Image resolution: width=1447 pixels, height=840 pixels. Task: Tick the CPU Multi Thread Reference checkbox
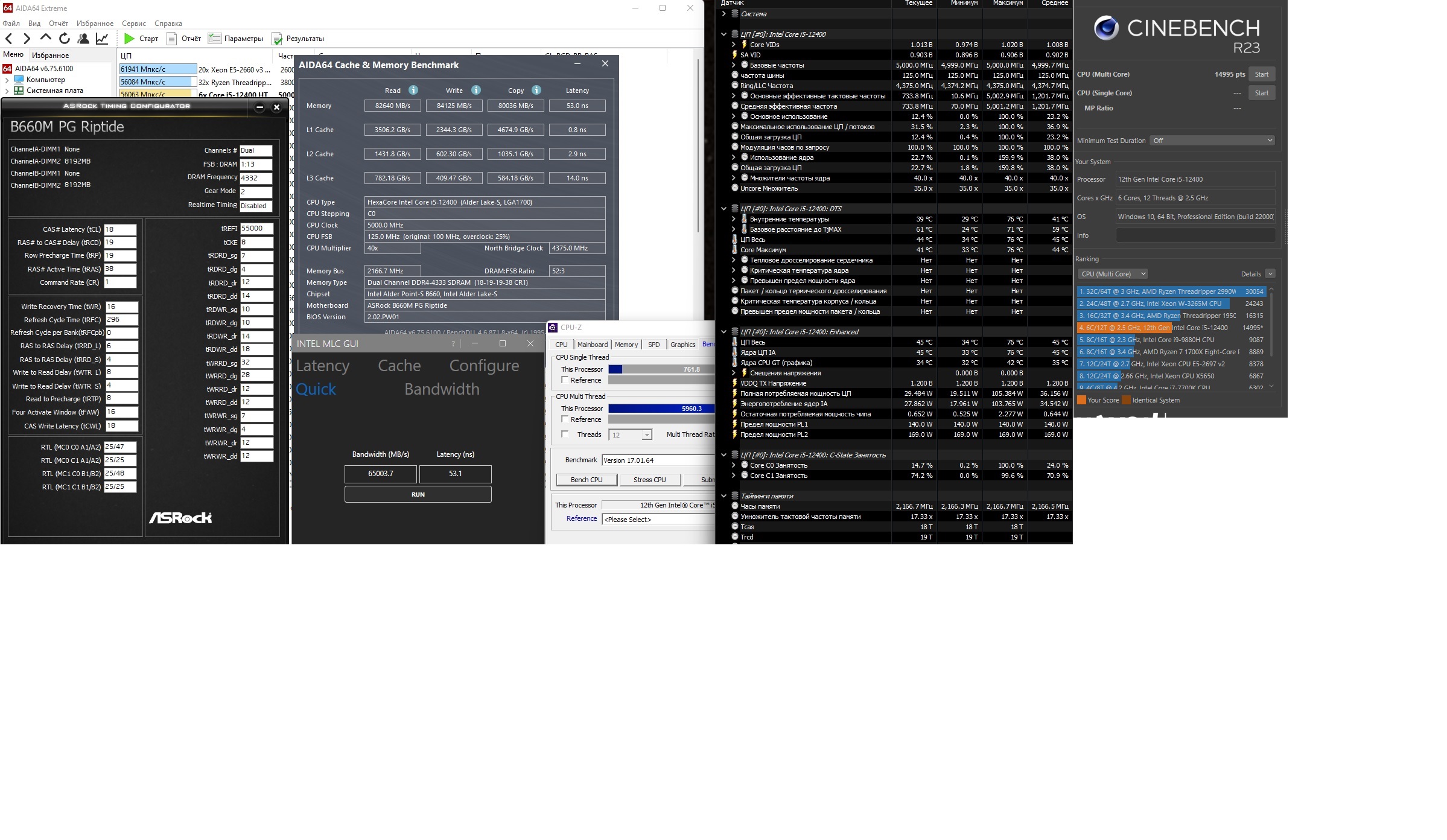tap(565, 419)
